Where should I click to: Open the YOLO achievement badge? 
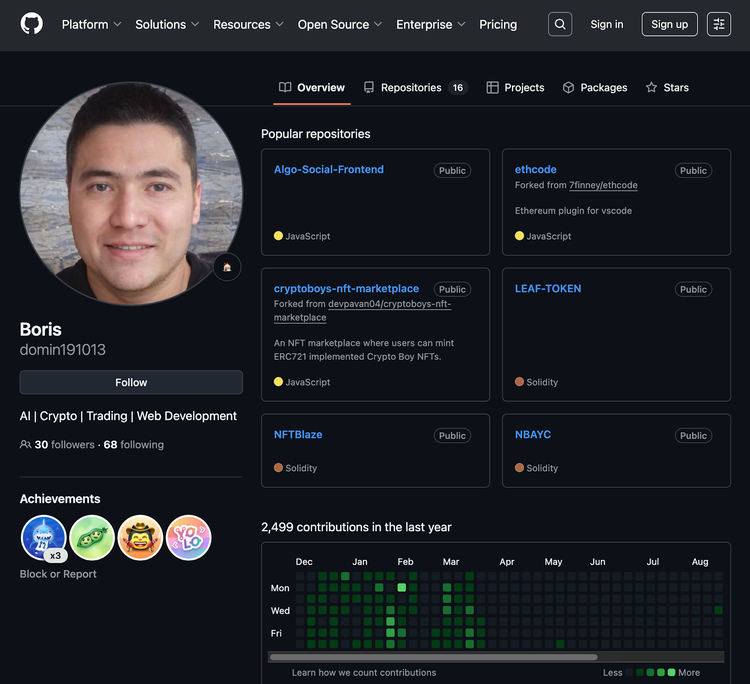click(188, 538)
